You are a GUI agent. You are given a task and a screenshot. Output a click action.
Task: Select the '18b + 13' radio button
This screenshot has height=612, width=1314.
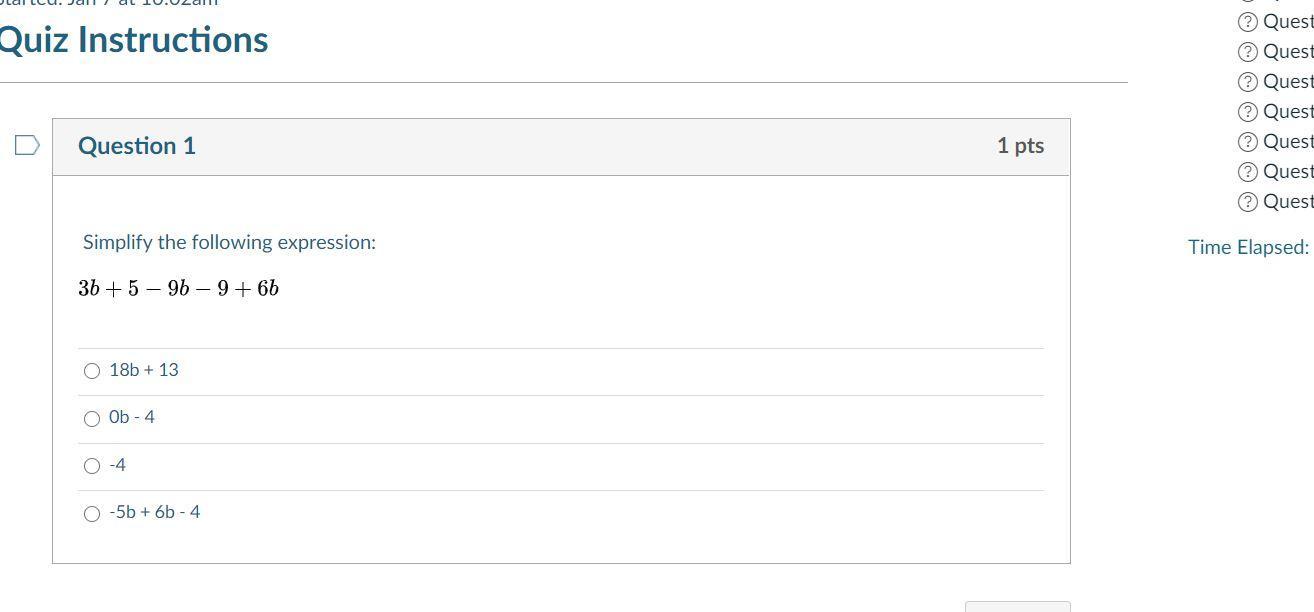(x=92, y=371)
